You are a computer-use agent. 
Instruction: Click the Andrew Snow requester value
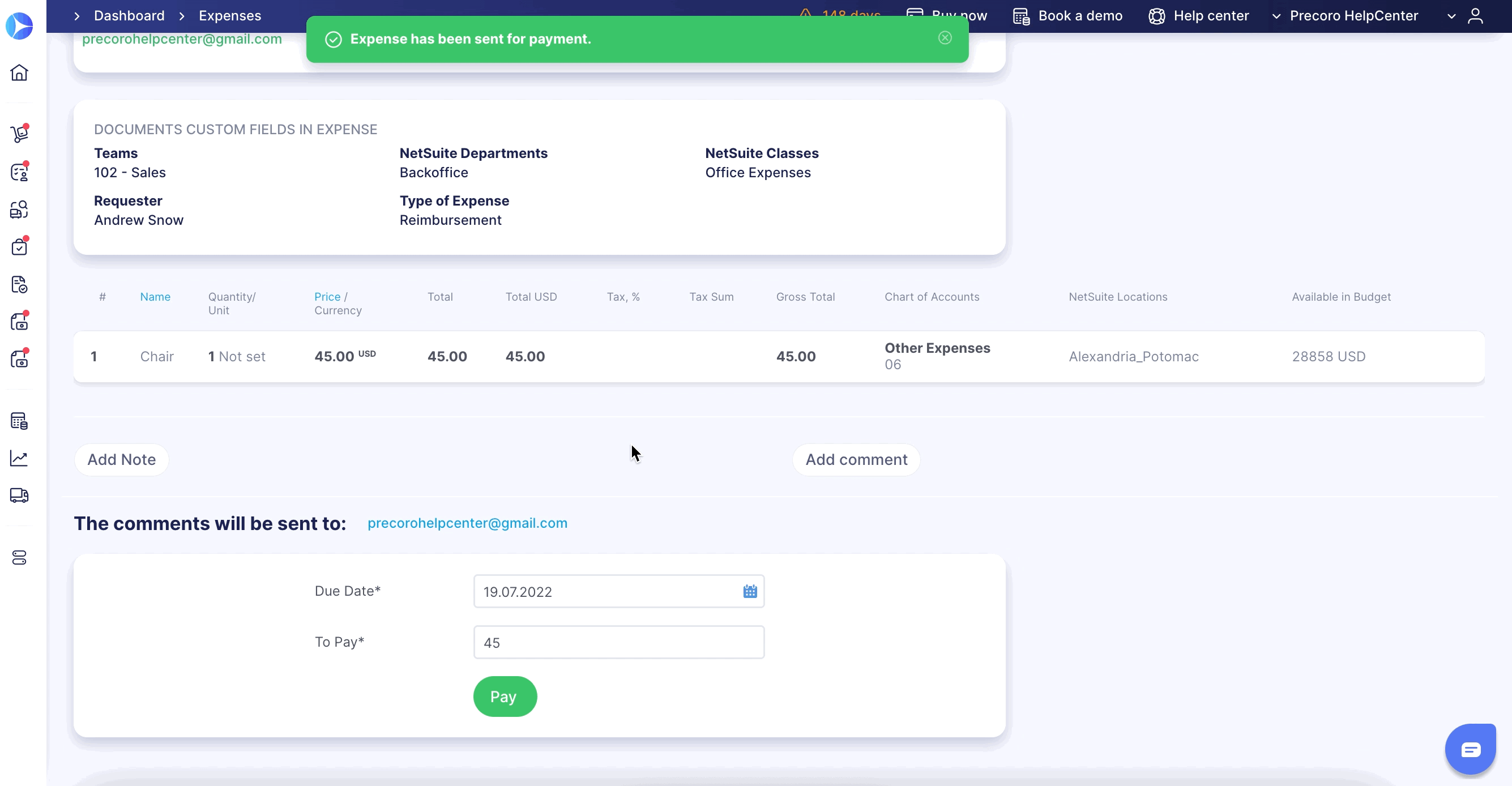[139, 220]
